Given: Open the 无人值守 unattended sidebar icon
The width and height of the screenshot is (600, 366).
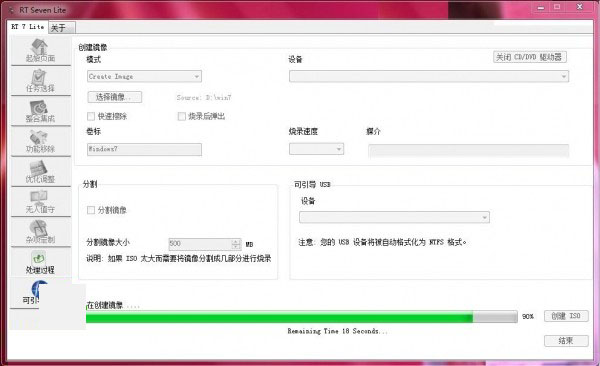Looking at the screenshot, I should coord(41,202).
